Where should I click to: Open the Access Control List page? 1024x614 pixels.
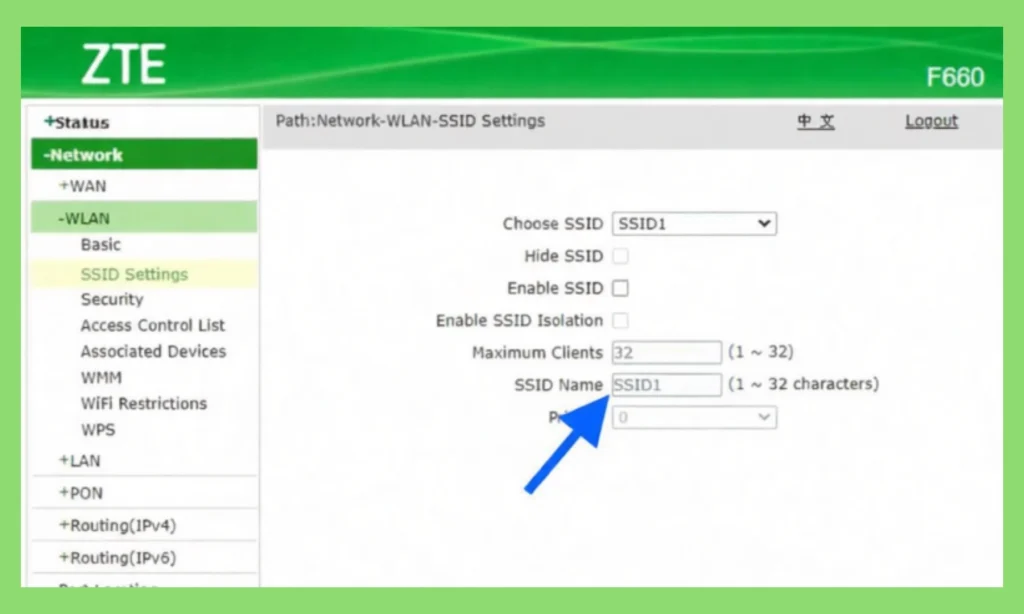click(x=152, y=325)
